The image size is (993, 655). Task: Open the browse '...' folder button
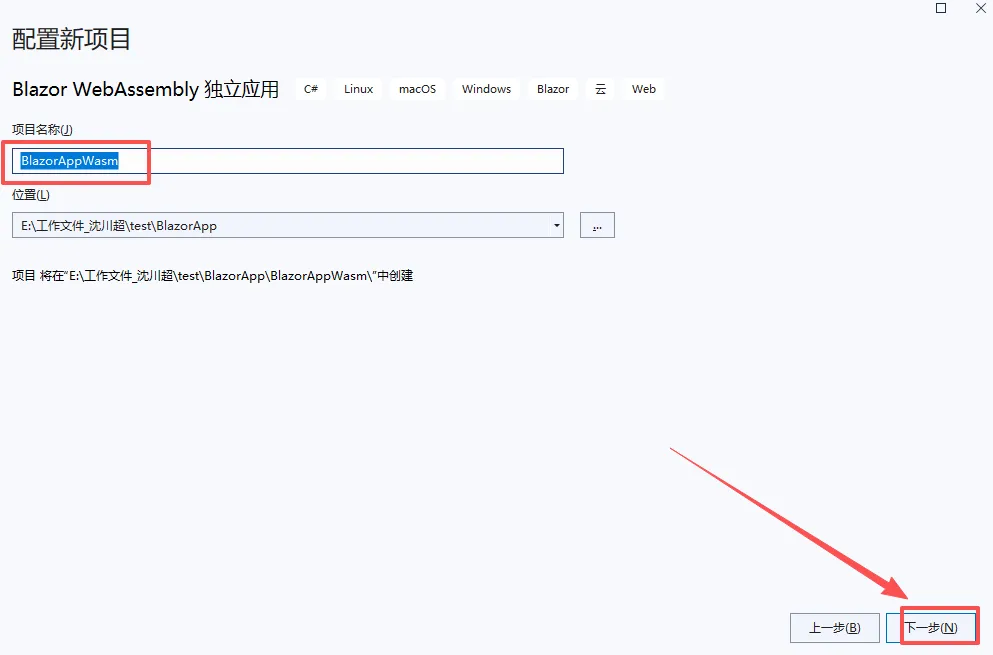click(597, 226)
